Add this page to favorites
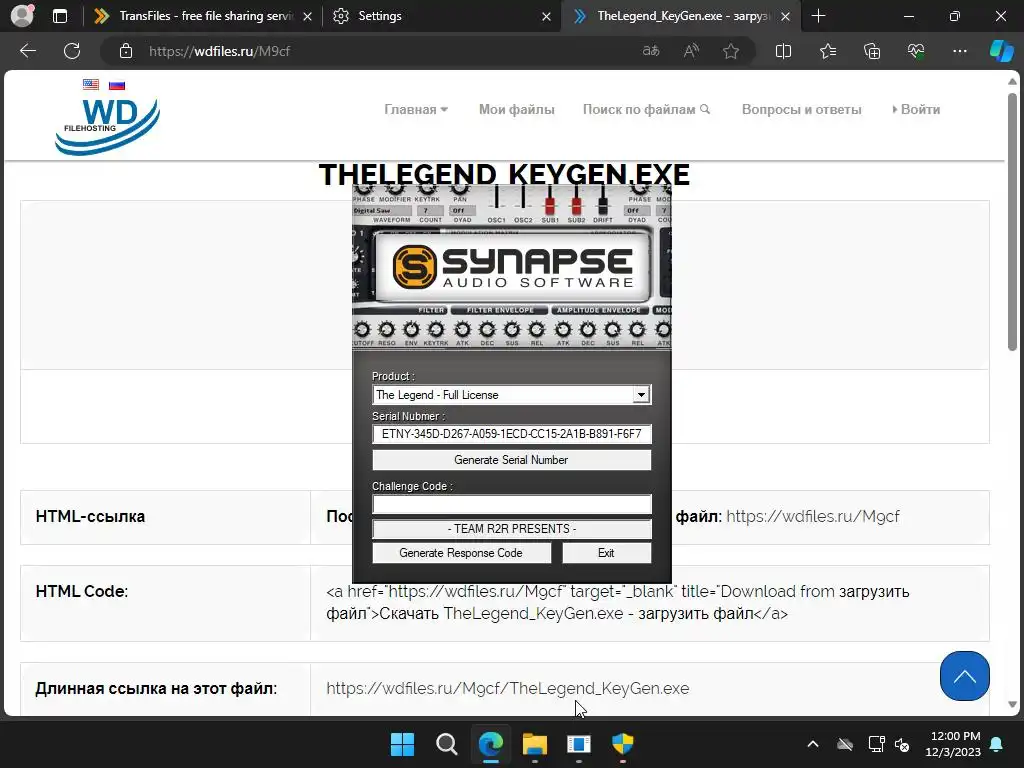The height and width of the screenshot is (768, 1024). pyautogui.click(x=731, y=51)
